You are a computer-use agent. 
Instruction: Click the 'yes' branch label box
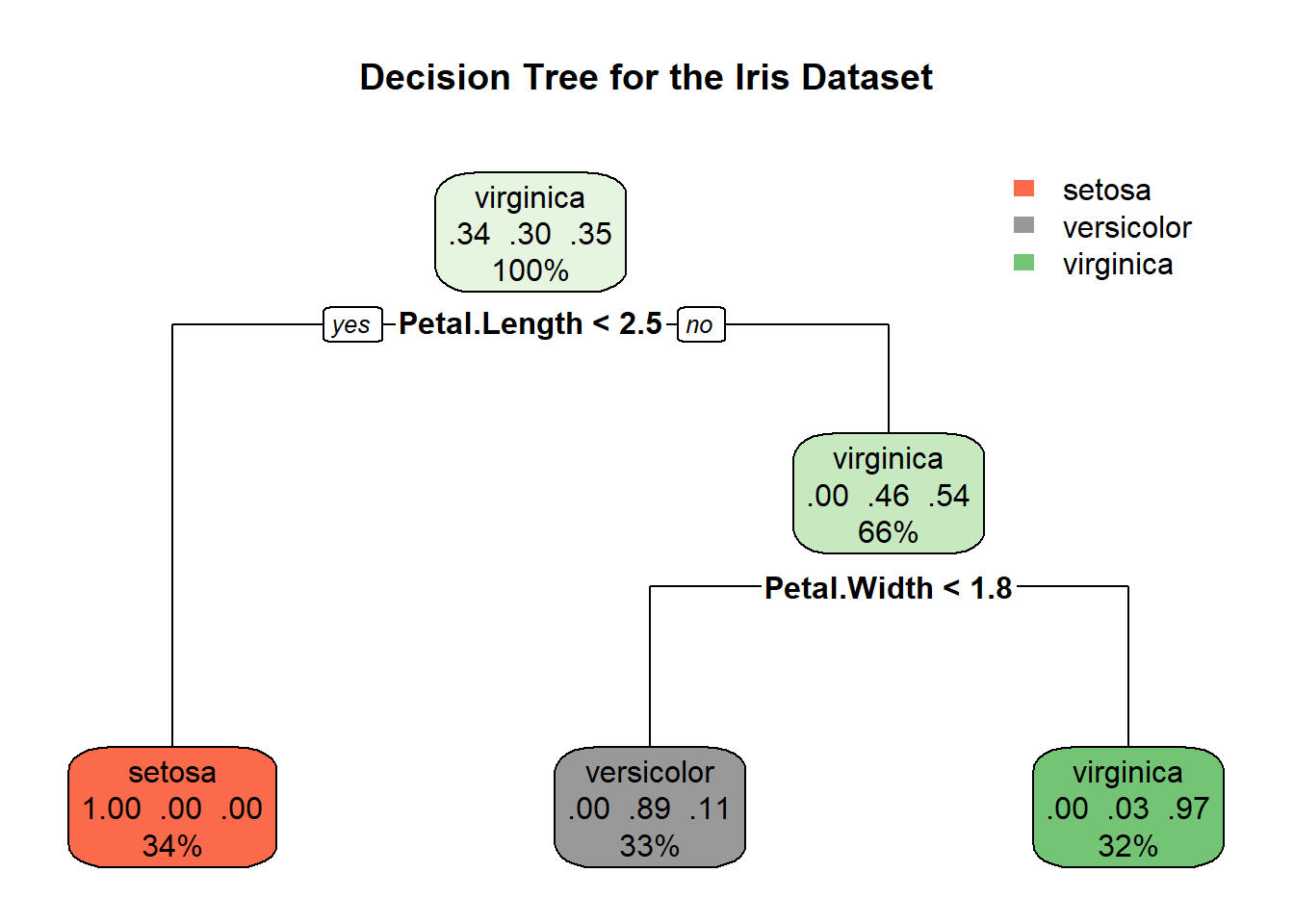[x=351, y=325]
